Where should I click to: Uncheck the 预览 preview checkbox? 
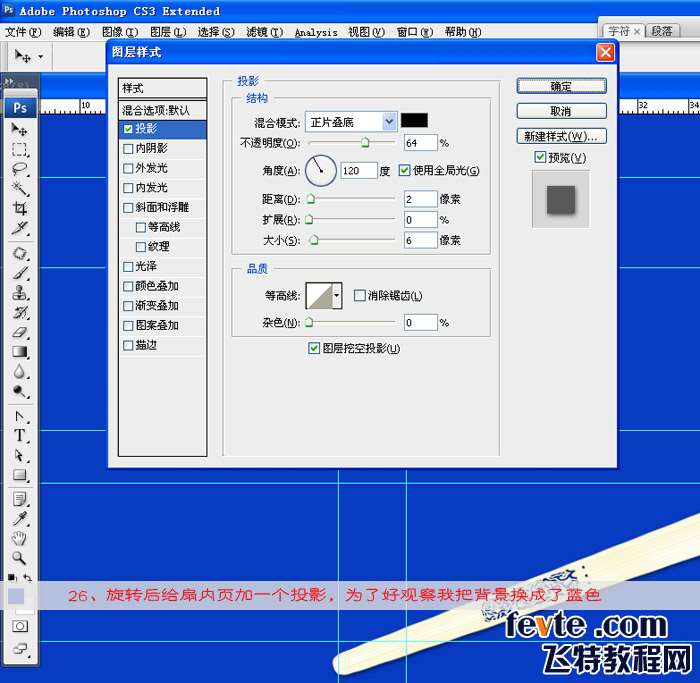(x=540, y=158)
